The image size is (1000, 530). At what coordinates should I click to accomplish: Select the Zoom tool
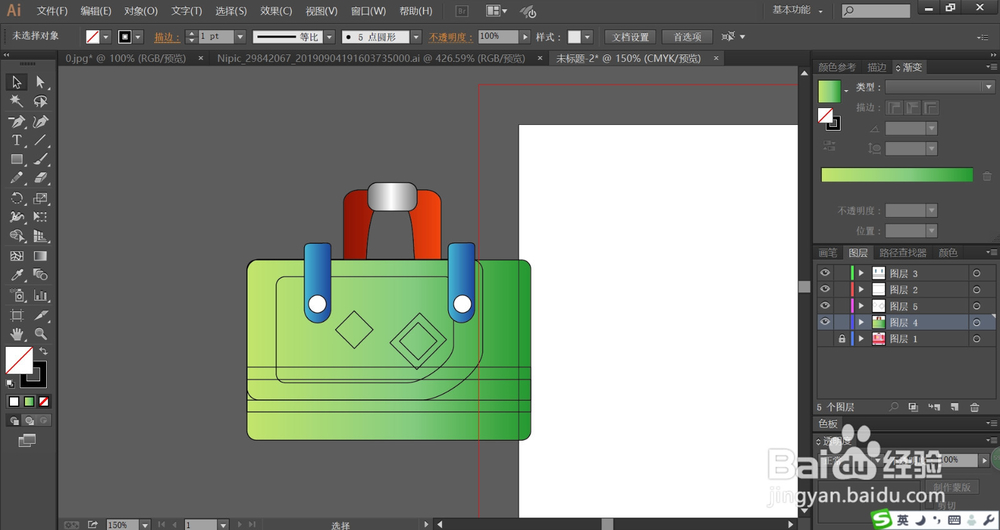pos(40,334)
